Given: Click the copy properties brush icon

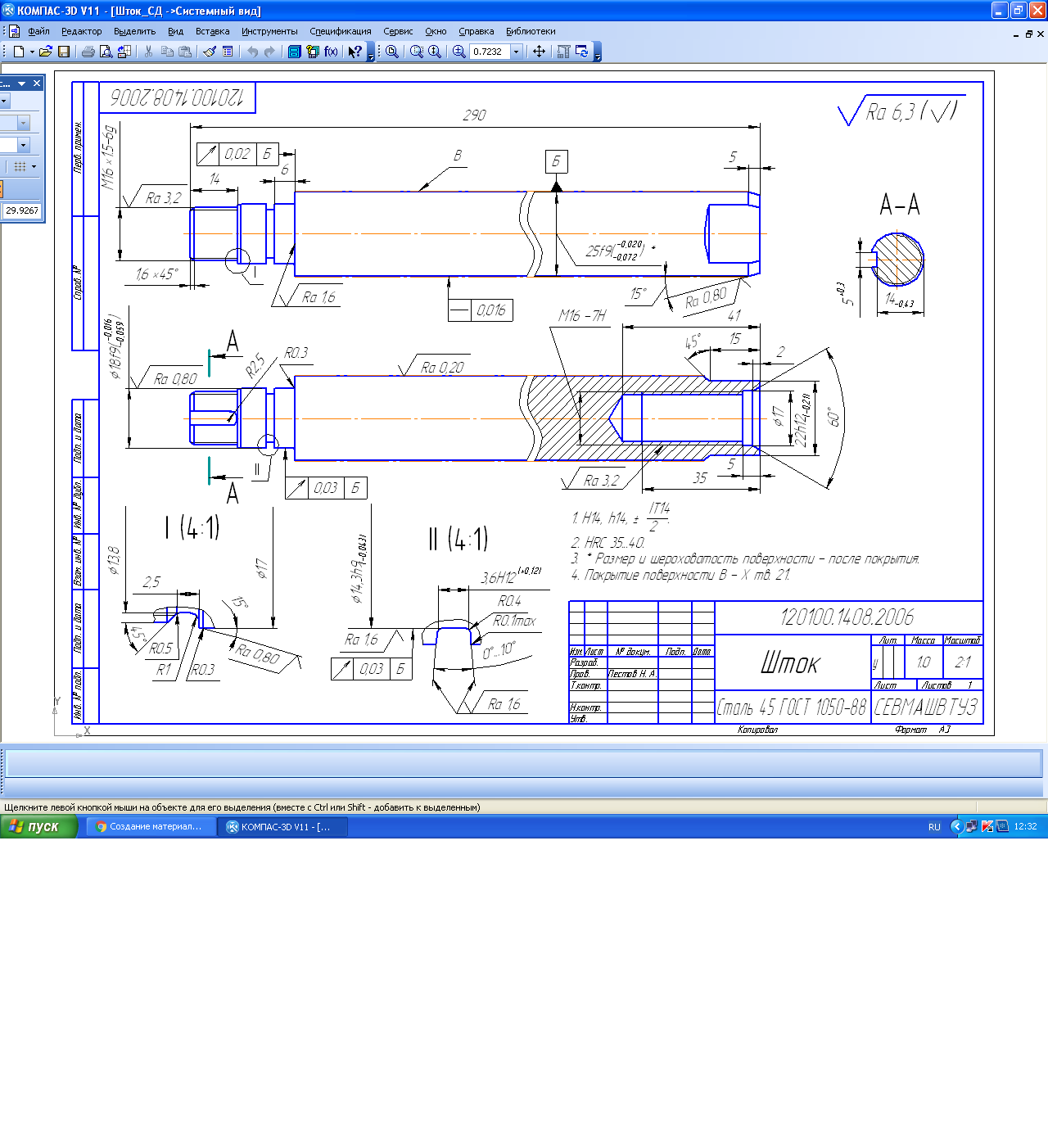Looking at the screenshot, I should coord(210,52).
